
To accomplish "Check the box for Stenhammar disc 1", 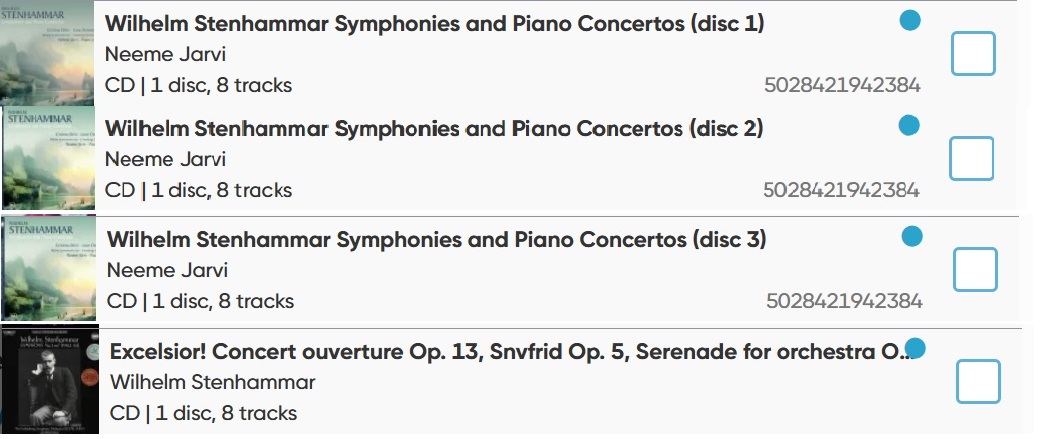I will pos(973,54).
